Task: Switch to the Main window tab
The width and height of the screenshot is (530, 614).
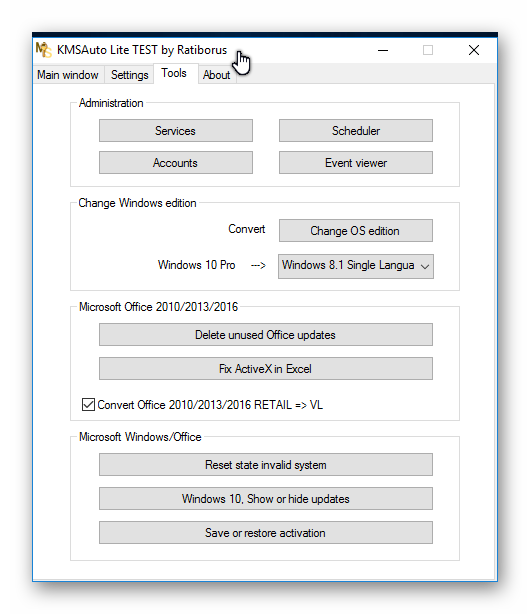Action: 68,74
